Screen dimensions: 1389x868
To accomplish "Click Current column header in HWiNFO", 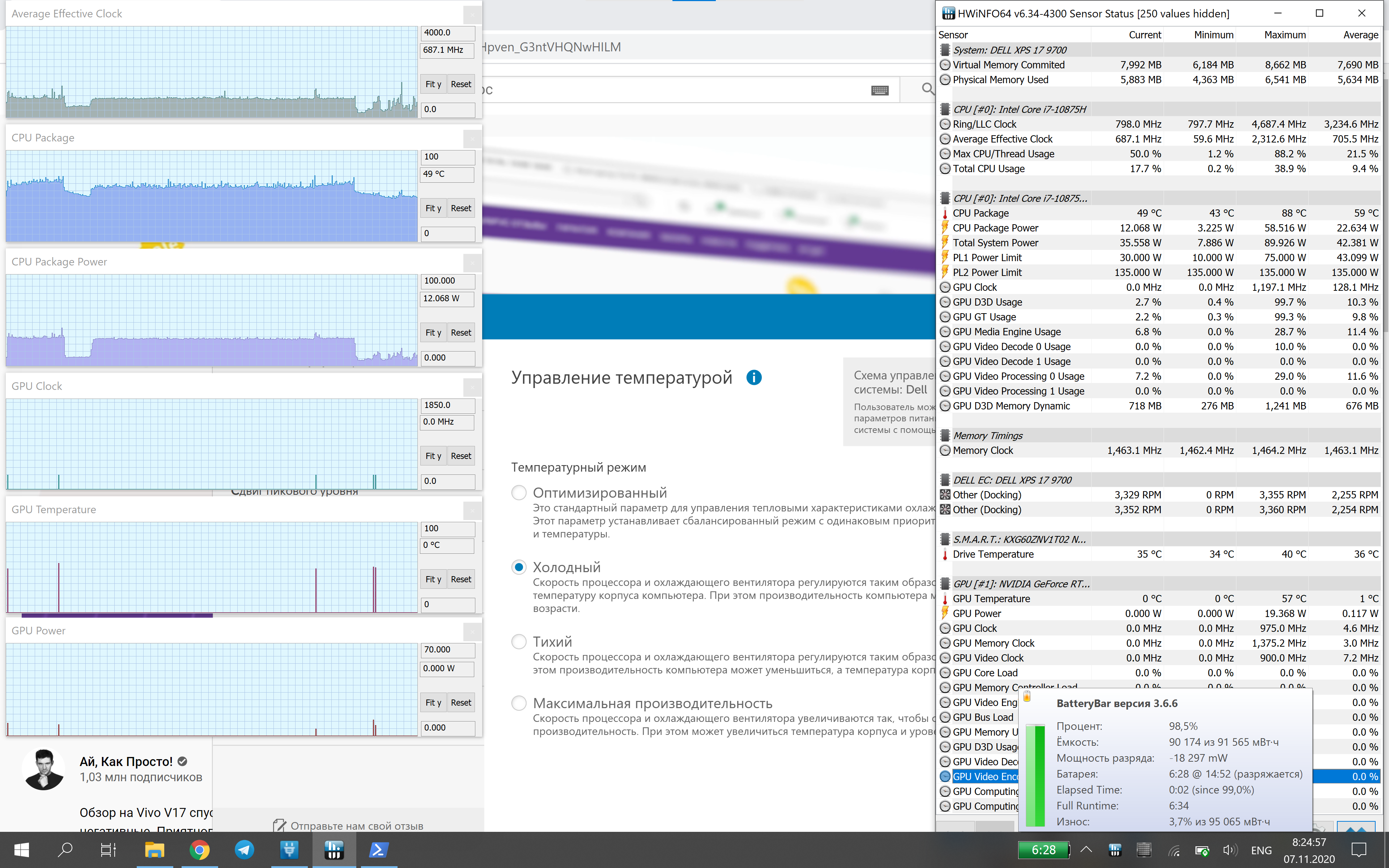I will pyautogui.click(x=1144, y=35).
